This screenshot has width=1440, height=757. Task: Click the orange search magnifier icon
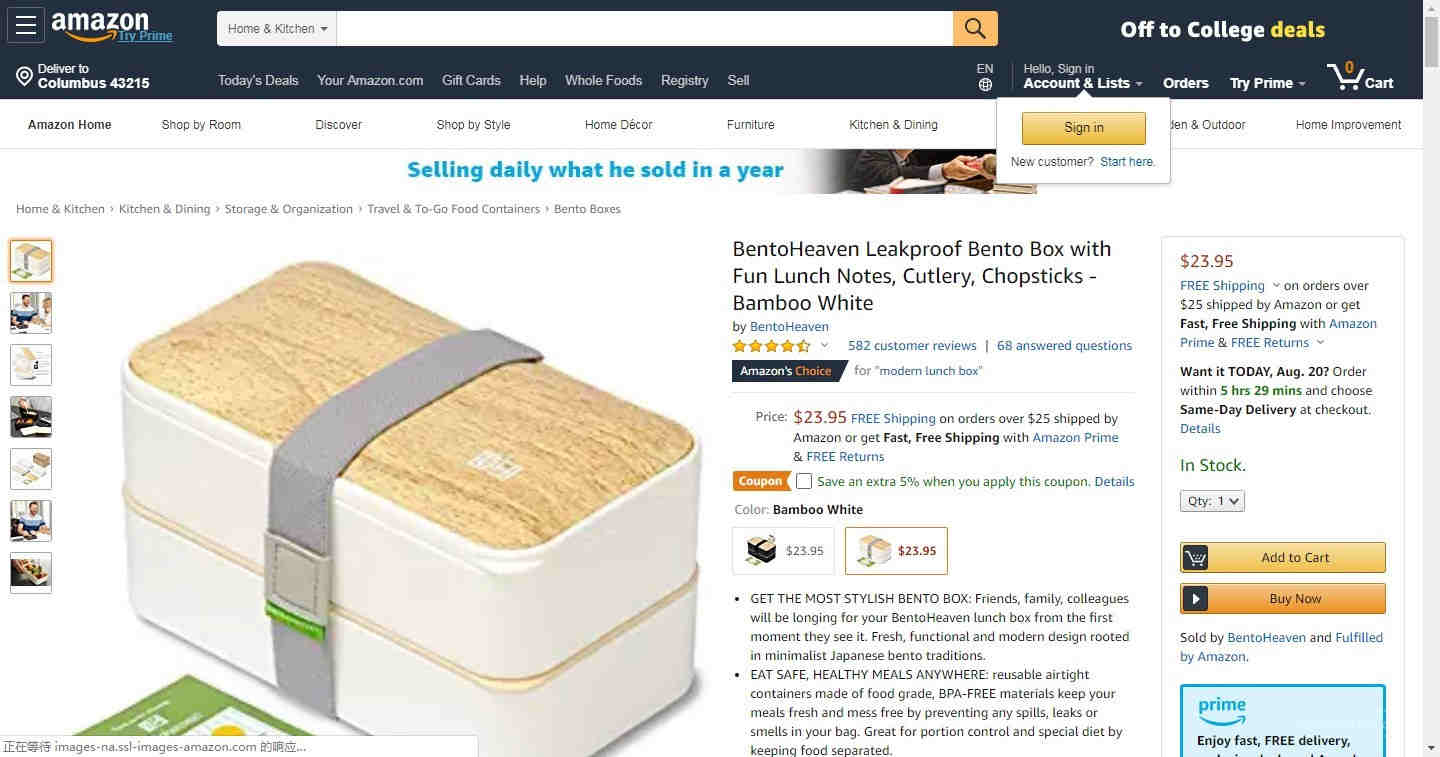click(x=975, y=28)
